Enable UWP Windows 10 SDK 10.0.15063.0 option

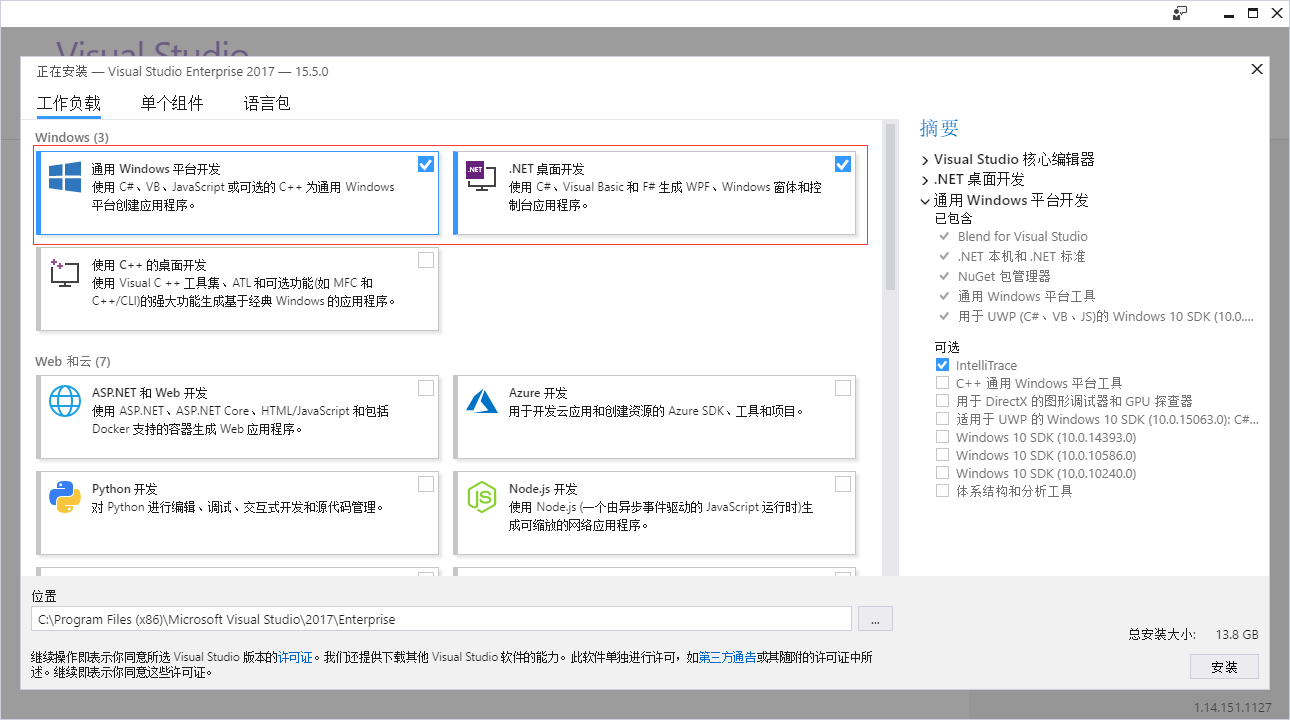[x=942, y=419]
